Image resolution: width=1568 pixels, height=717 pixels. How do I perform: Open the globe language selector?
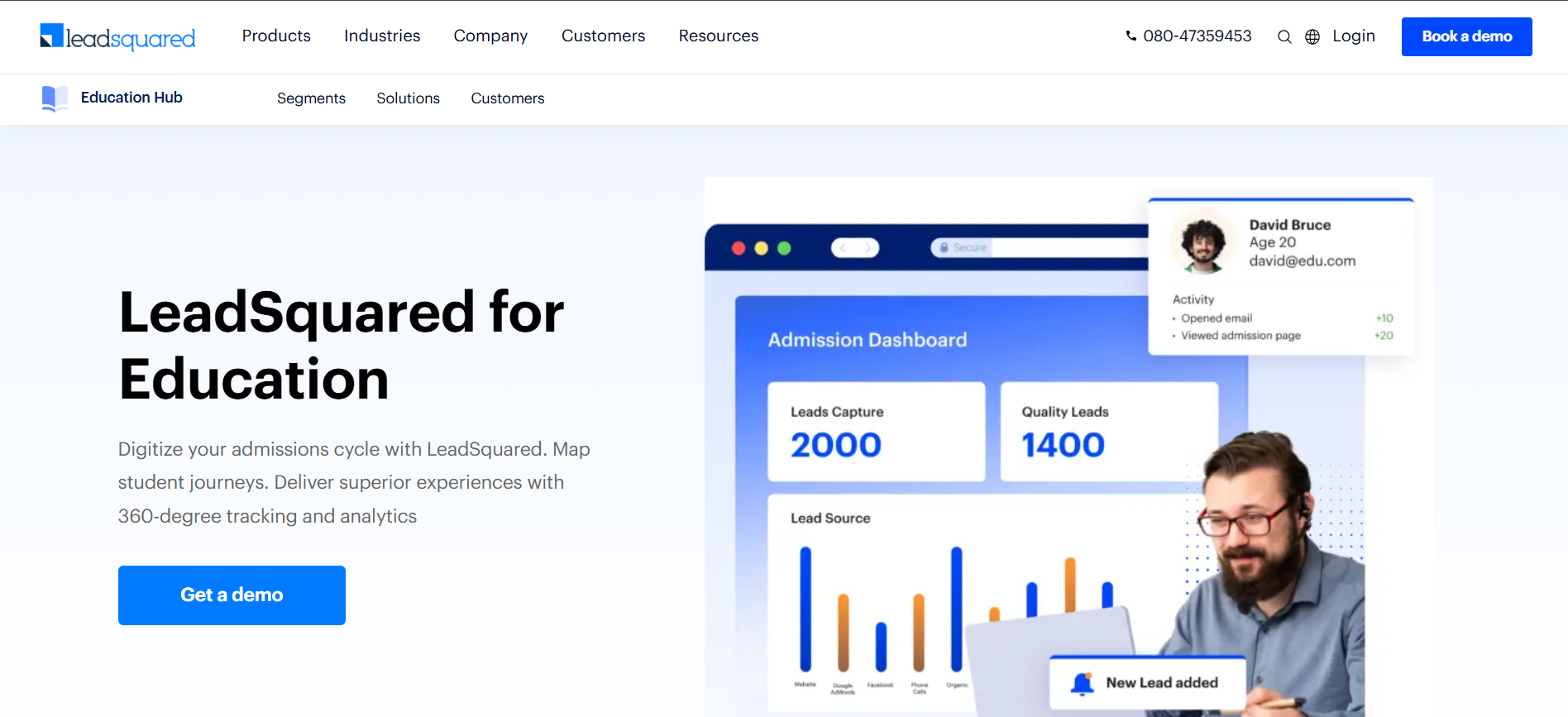[x=1312, y=36]
